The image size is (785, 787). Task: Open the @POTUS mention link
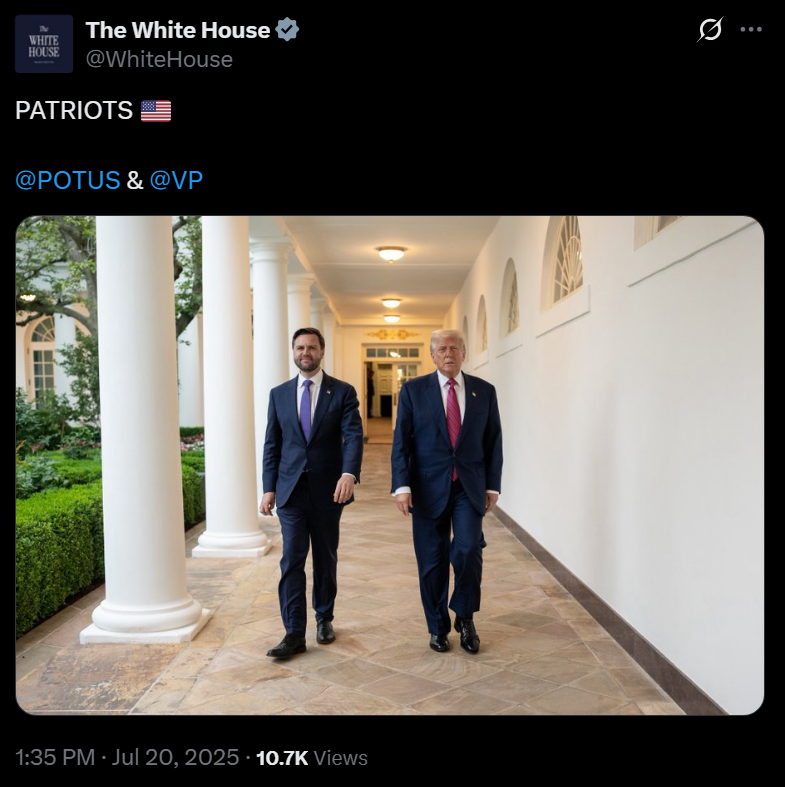point(68,180)
